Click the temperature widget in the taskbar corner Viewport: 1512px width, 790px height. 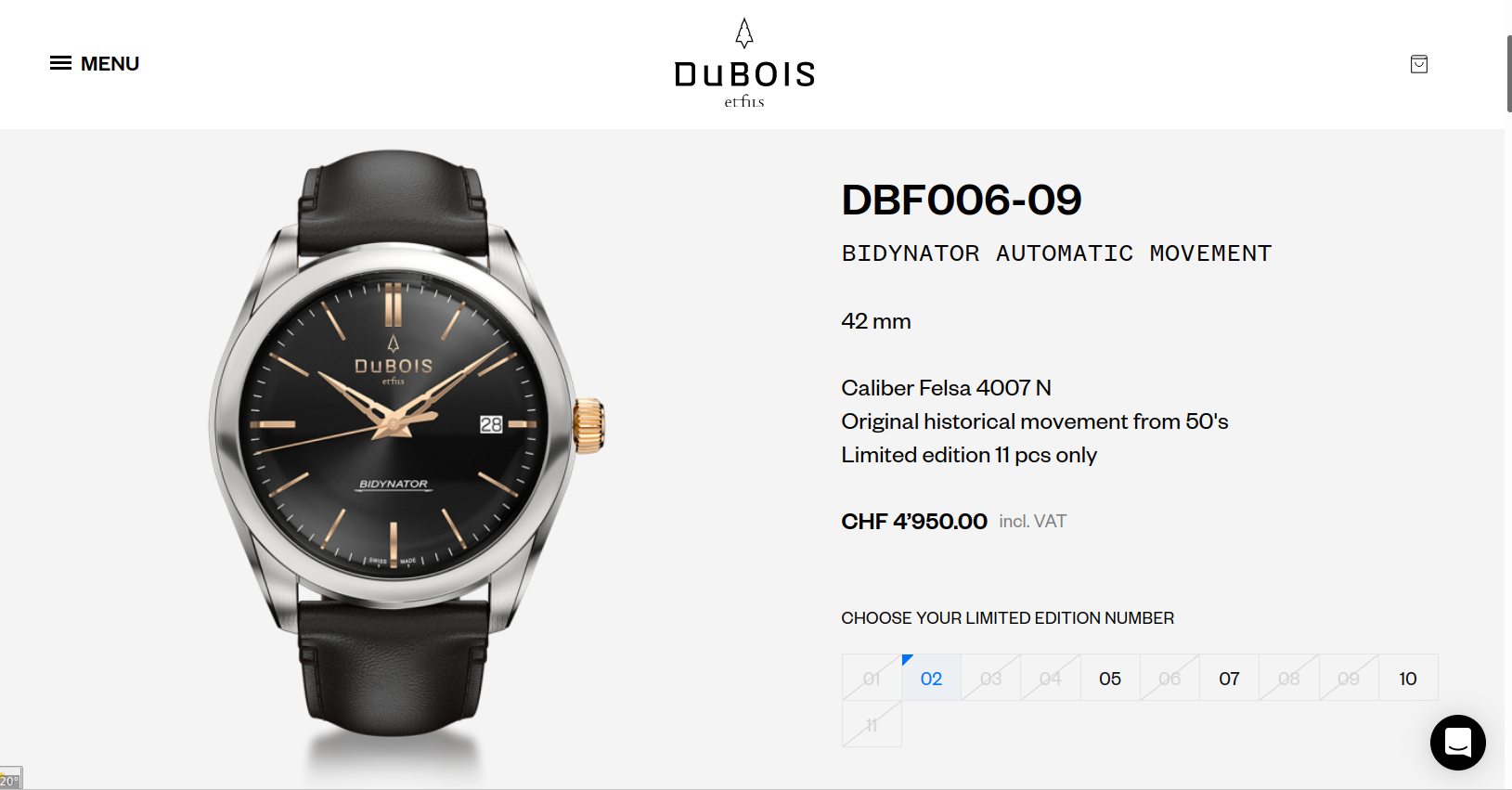(x=10, y=779)
